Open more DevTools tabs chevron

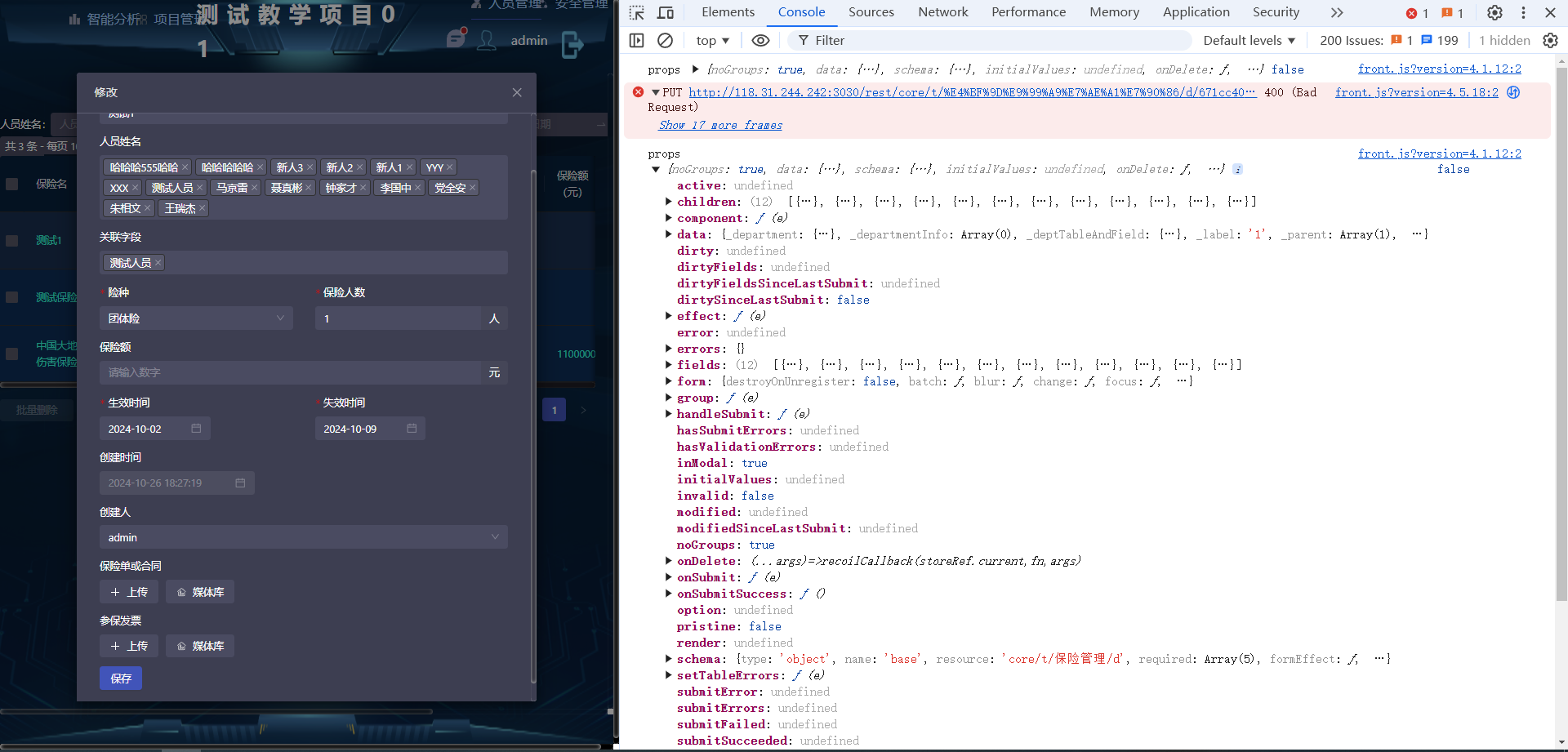click(1337, 12)
